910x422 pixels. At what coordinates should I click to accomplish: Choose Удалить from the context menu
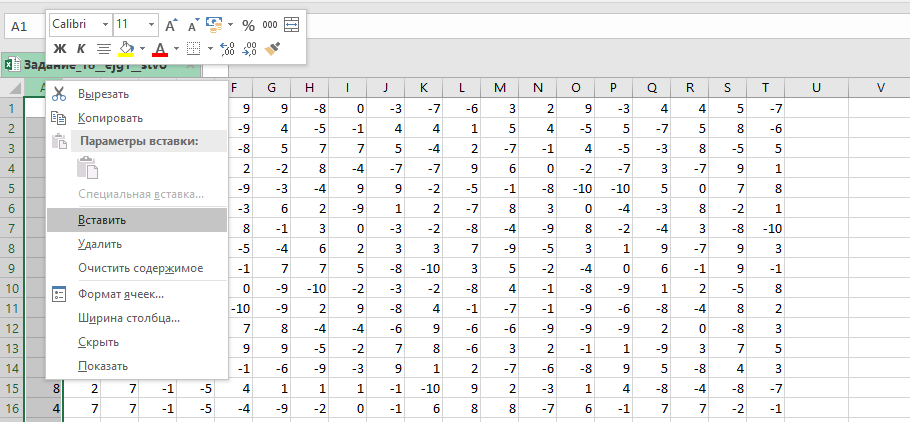[x=100, y=244]
